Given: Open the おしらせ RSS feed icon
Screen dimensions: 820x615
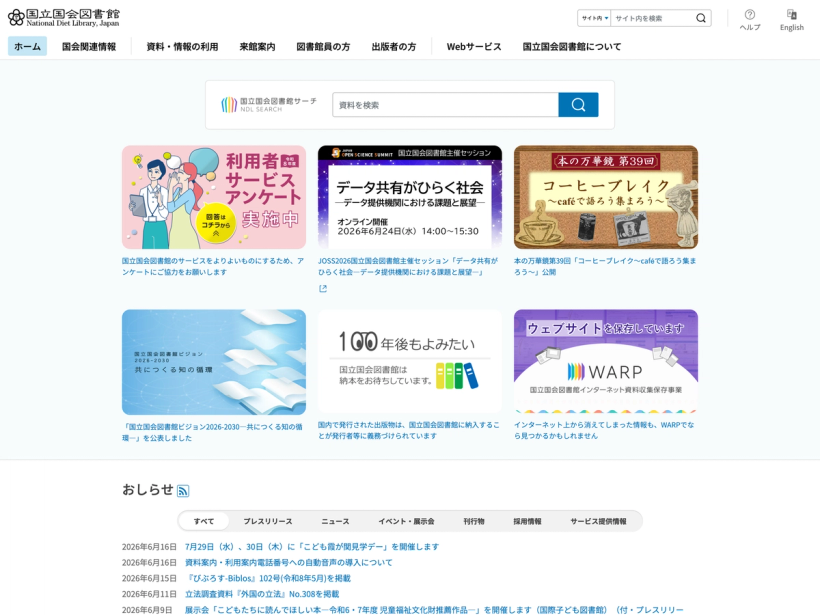Looking at the screenshot, I should (x=183, y=491).
